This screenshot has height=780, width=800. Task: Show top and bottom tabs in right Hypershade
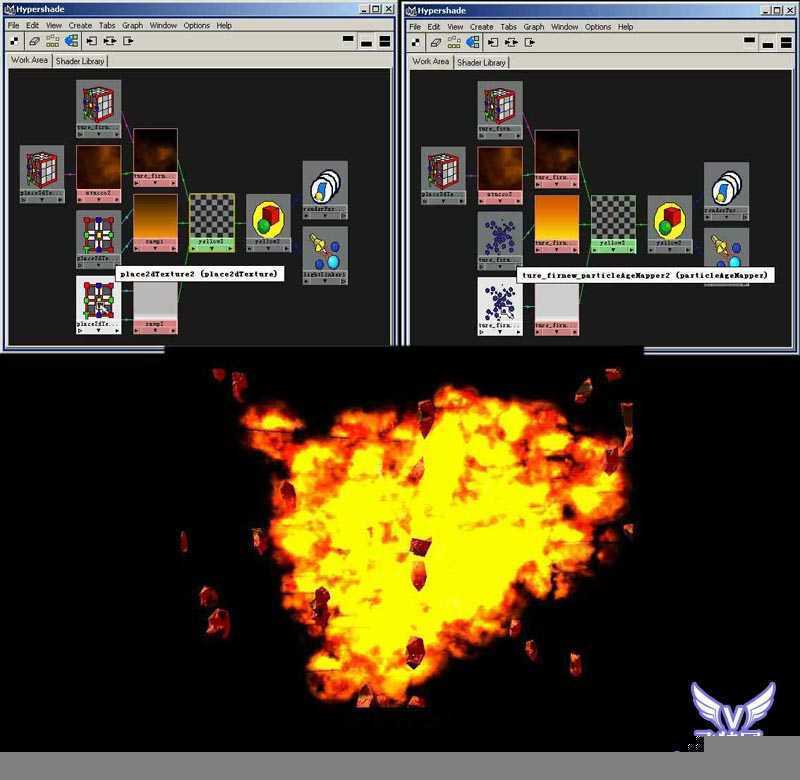tap(786, 43)
